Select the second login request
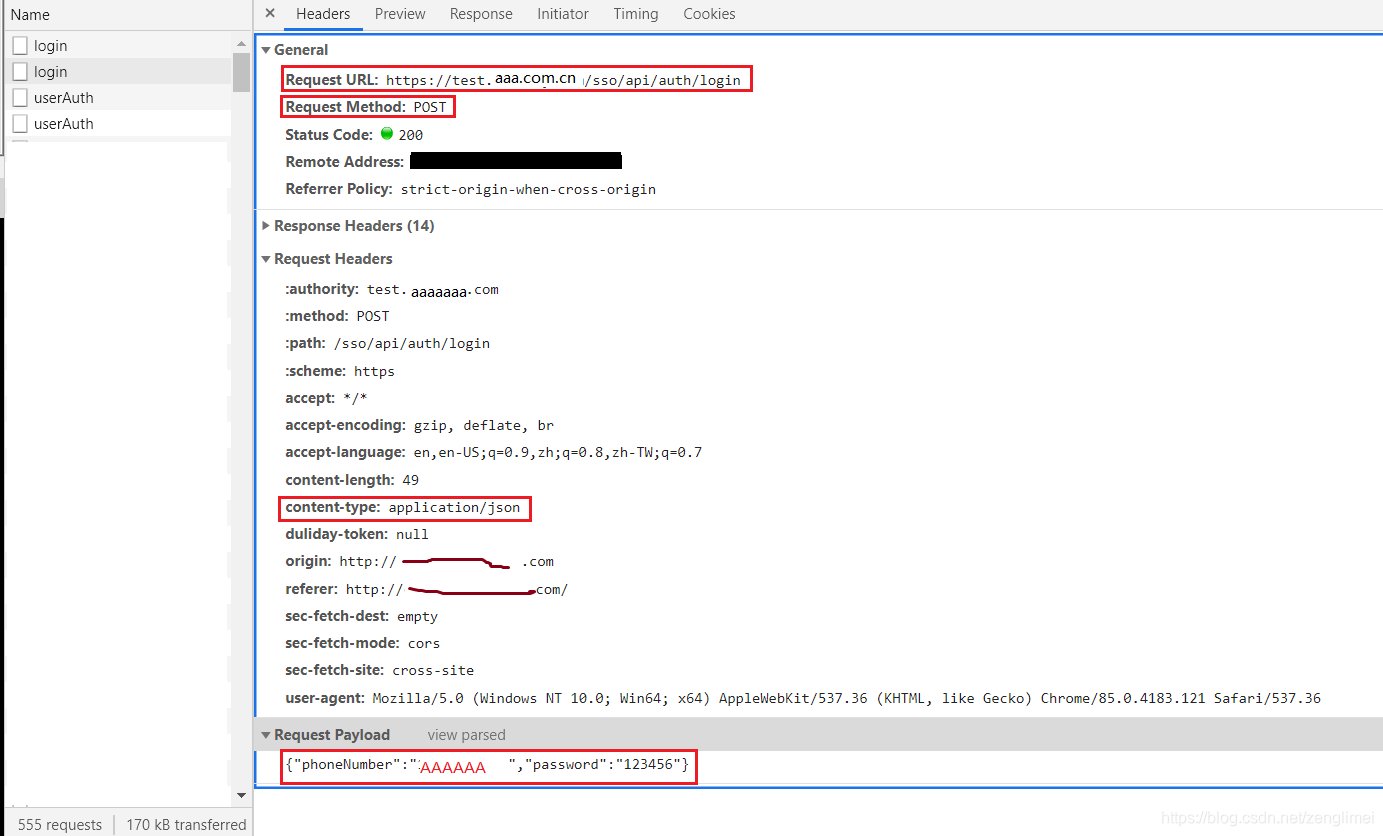This screenshot has height=836, width=1383. coord(120,72)
